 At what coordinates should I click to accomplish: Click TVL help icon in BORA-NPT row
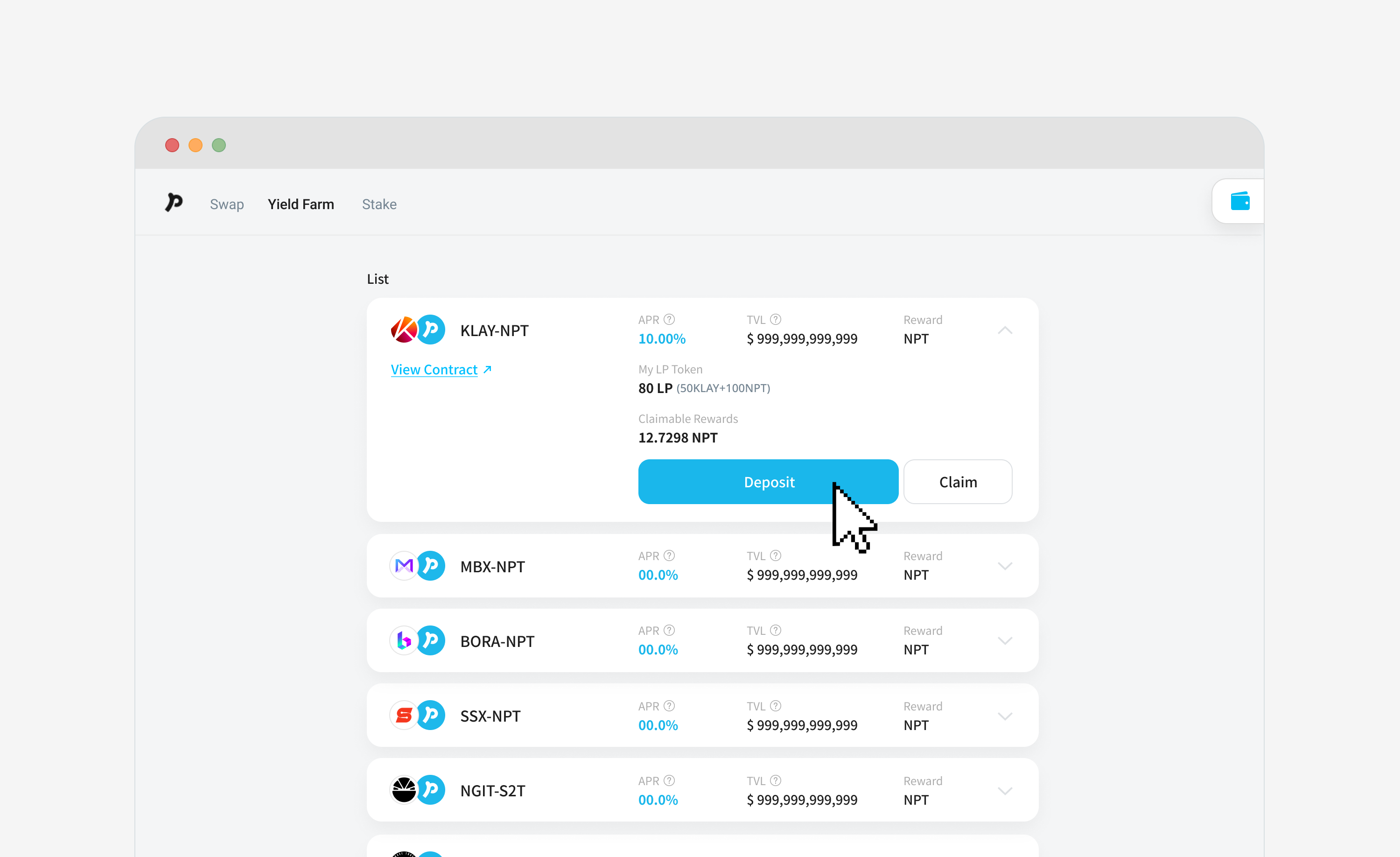tap(776, 630)
